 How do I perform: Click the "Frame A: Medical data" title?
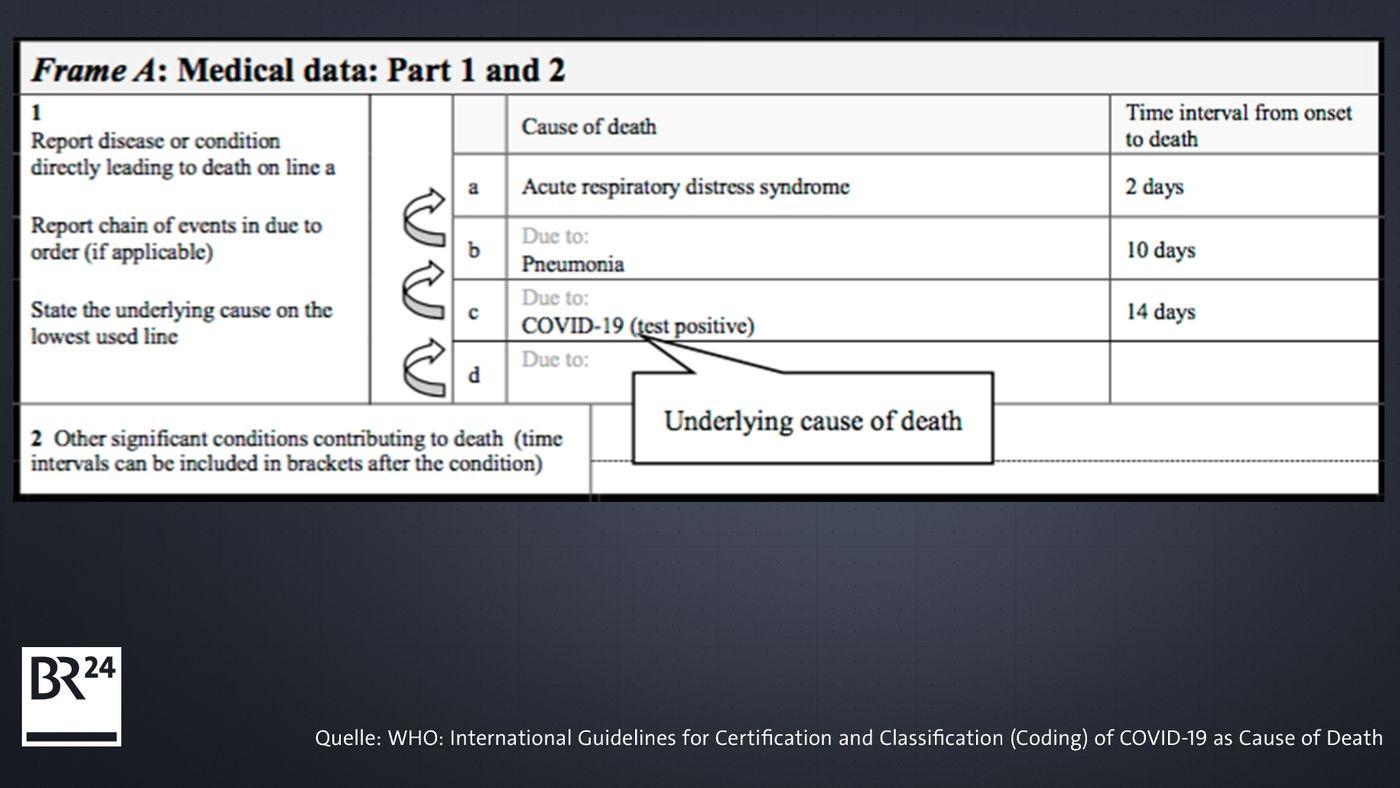point(298,70)
